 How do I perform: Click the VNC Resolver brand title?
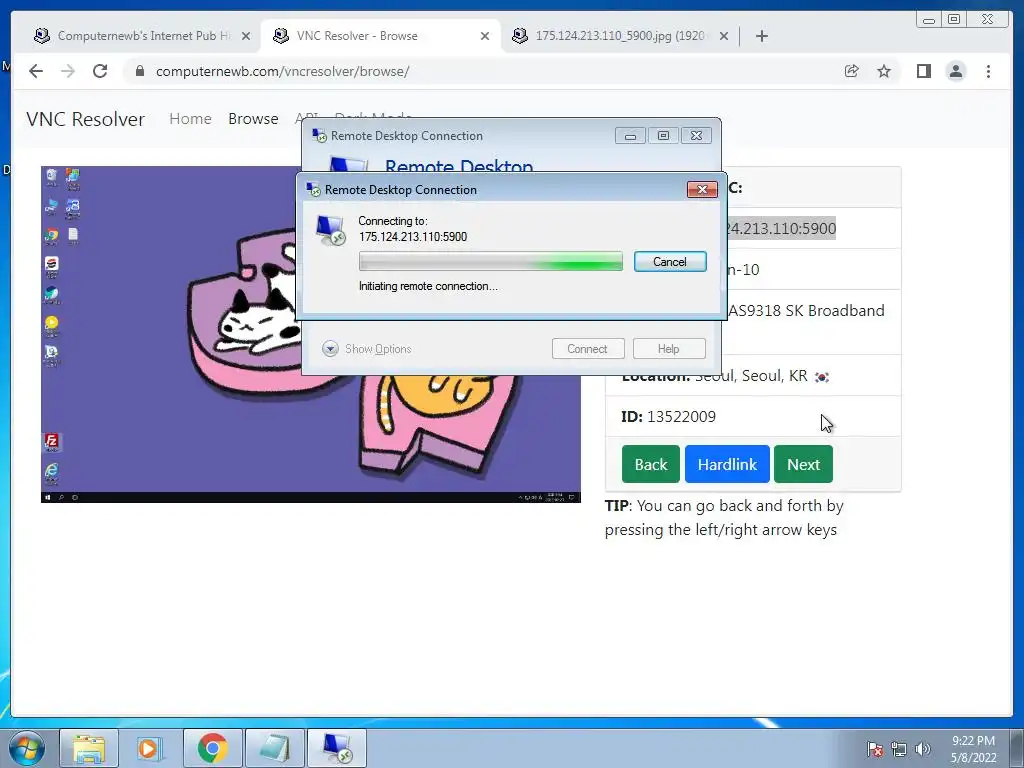point(86,119)
